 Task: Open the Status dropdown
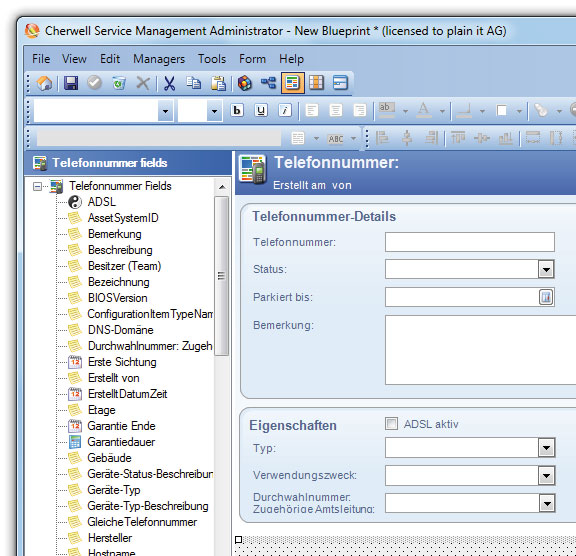coord(546,269)
